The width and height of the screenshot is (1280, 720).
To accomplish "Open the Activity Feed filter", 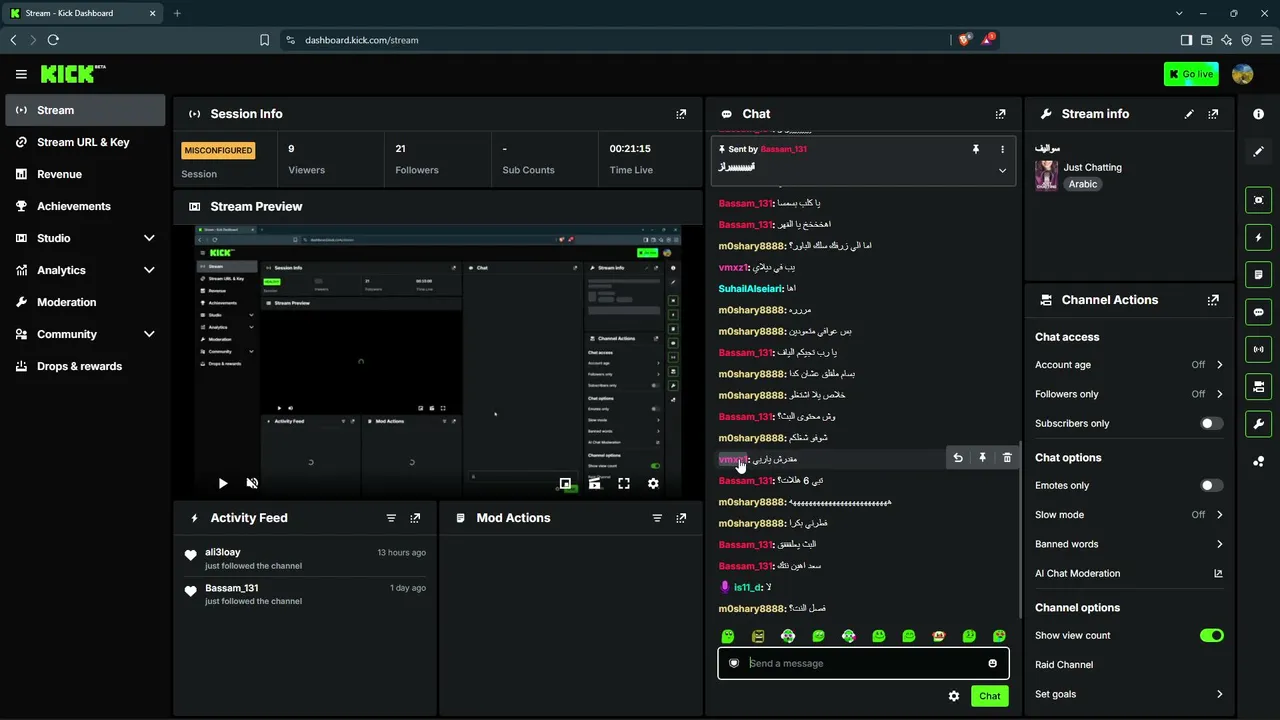I will (x=391, y=518).
